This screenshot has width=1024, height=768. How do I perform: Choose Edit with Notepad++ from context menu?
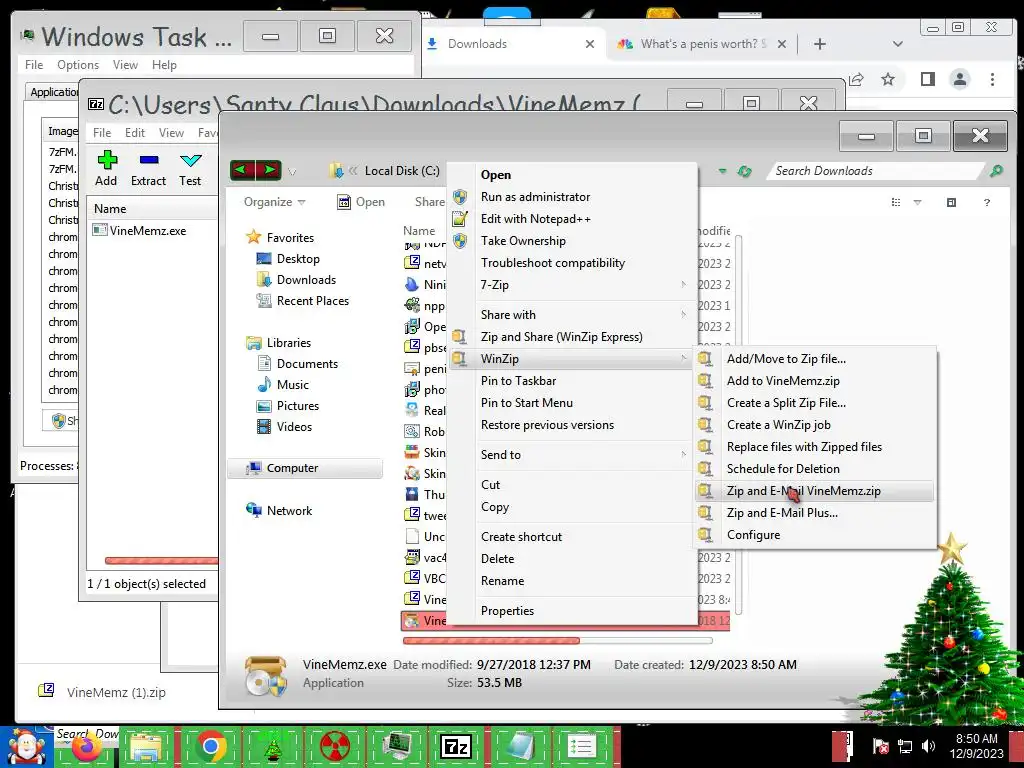click(536, 219)
